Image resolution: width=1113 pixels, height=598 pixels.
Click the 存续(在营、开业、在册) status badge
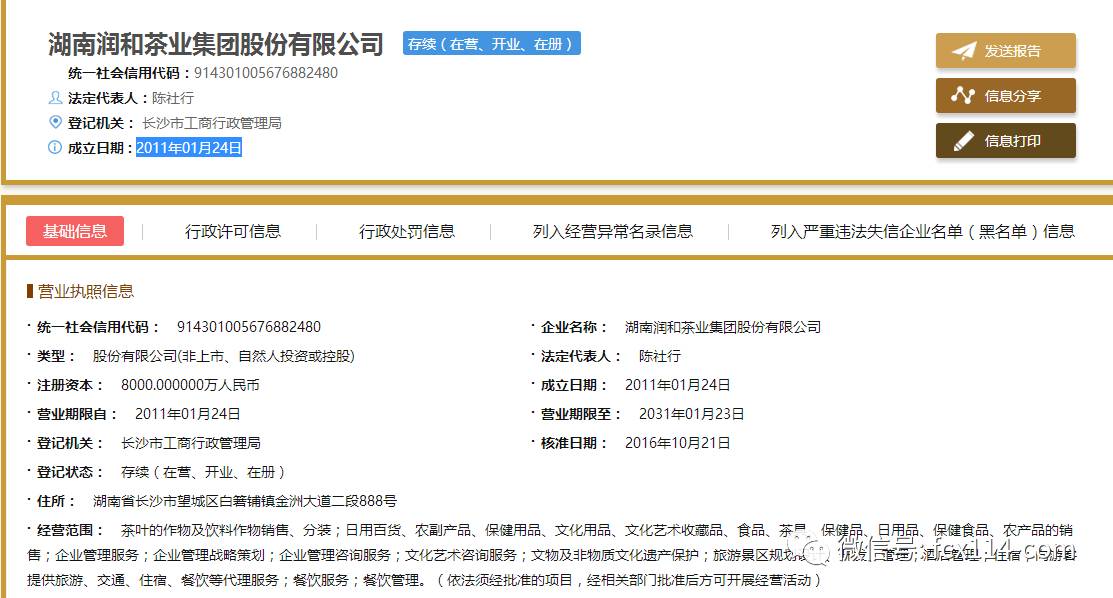click(x=492, y=43)
